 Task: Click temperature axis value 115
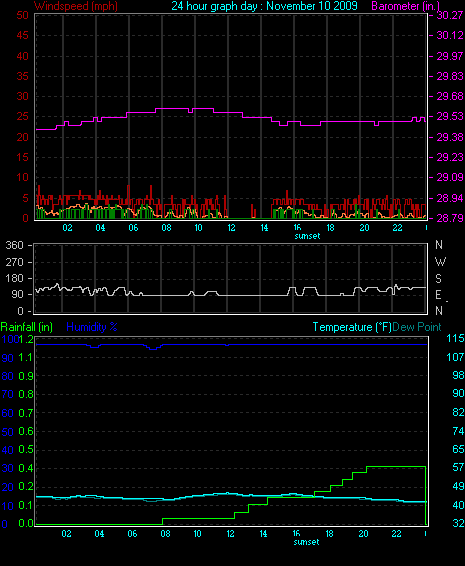pyautogui.click(x=455, y=339)
